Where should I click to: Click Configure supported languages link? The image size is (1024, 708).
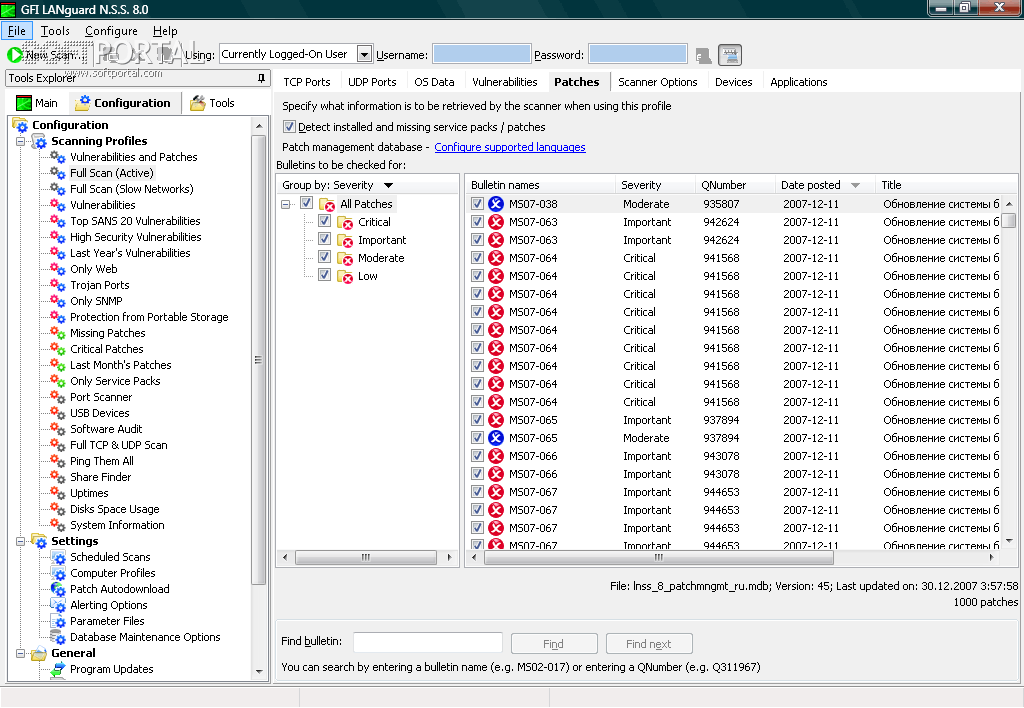[x=509, y=147]
